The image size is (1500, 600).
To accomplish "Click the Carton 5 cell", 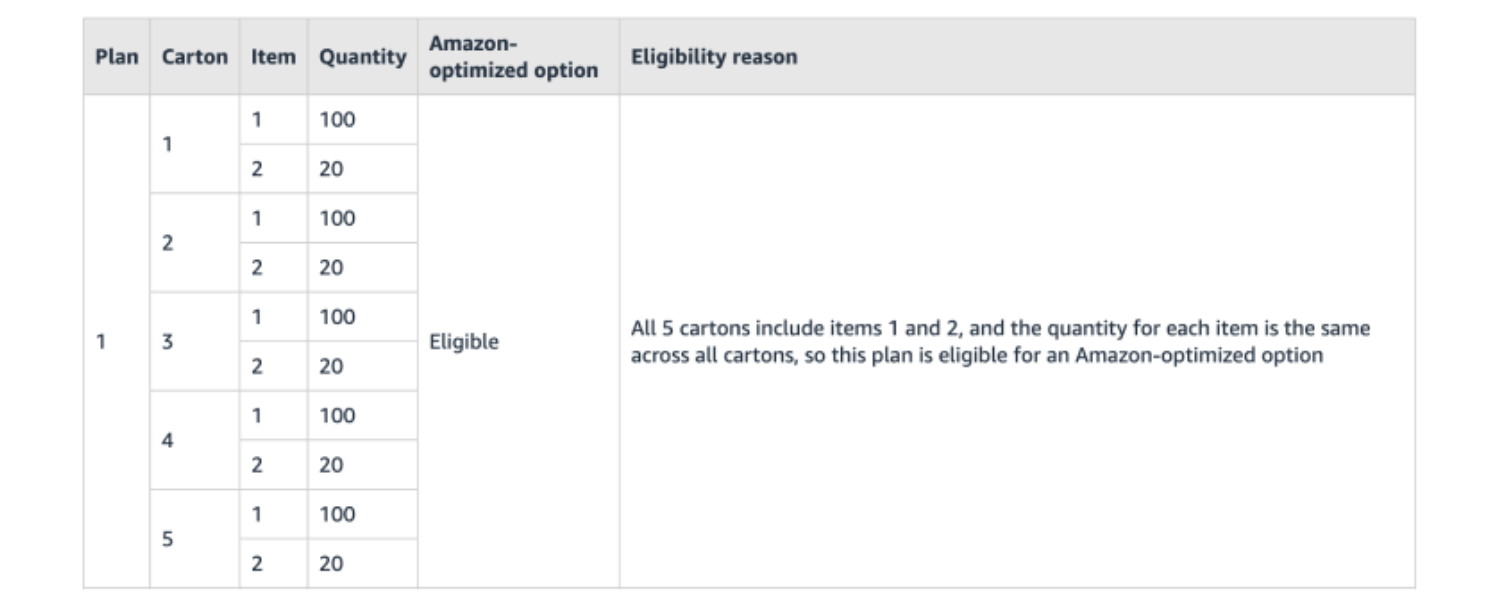I will [168, 539].
